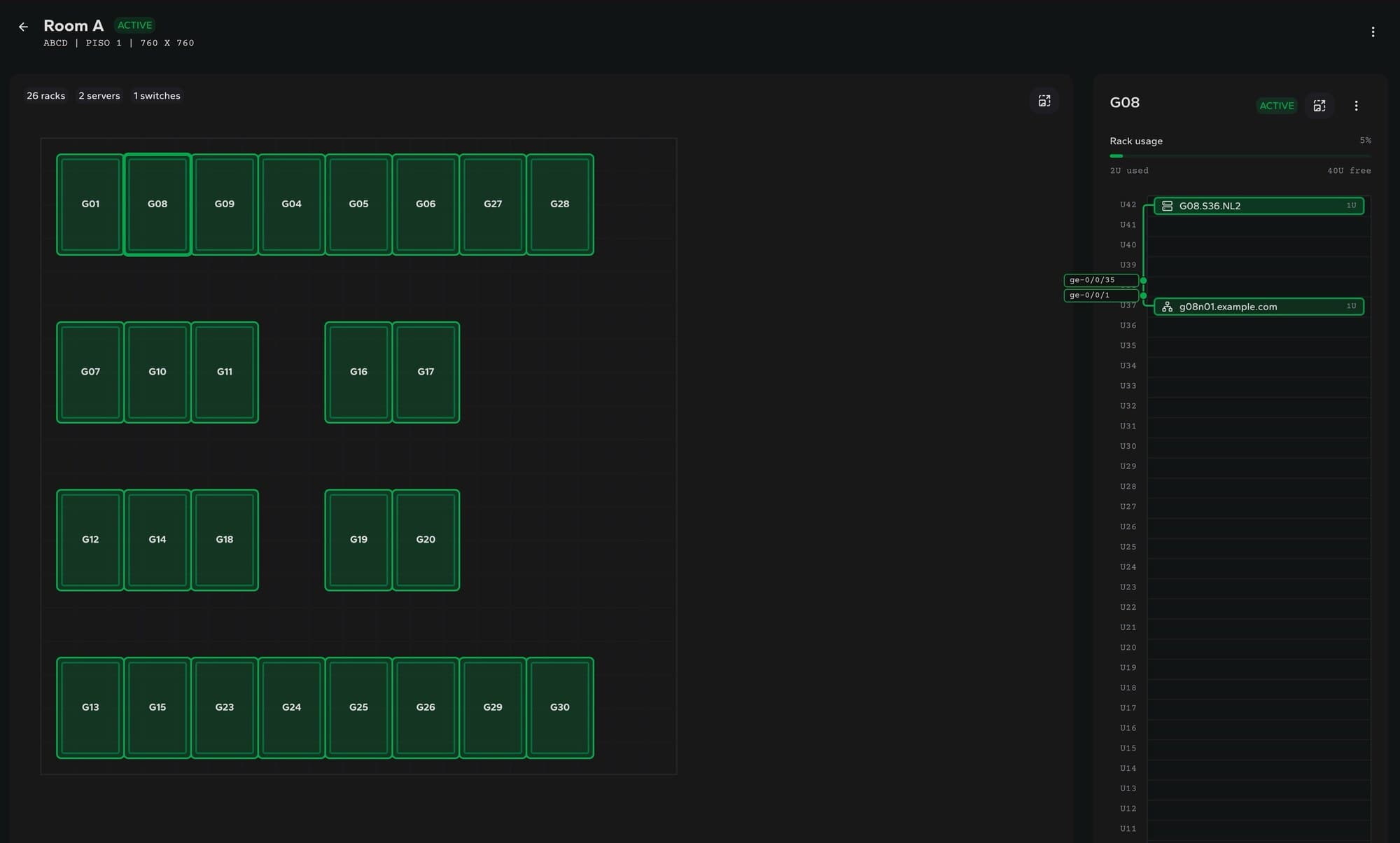1400x843 pixels.
Task: Click port label ge-0/0/35
Action: pos(1101,280)
